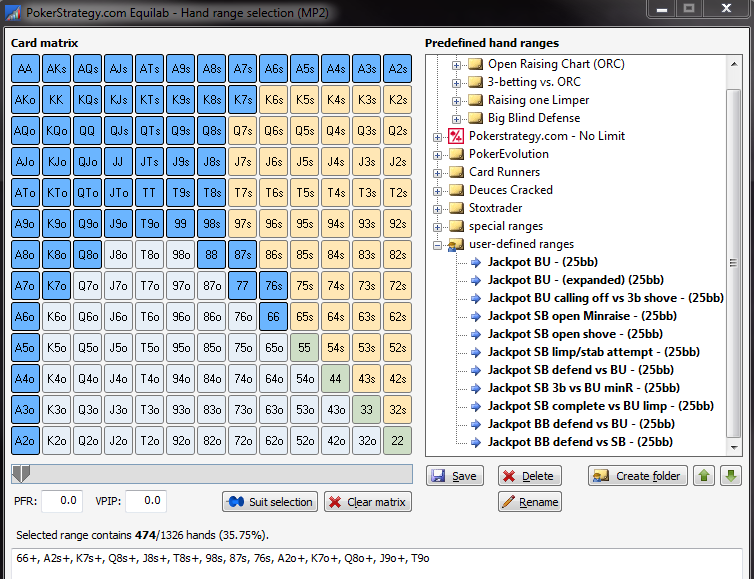Click the Jackpot BU - (25bb) arrow icon
This screenshot has height=579, width=754.
[476, 263]
